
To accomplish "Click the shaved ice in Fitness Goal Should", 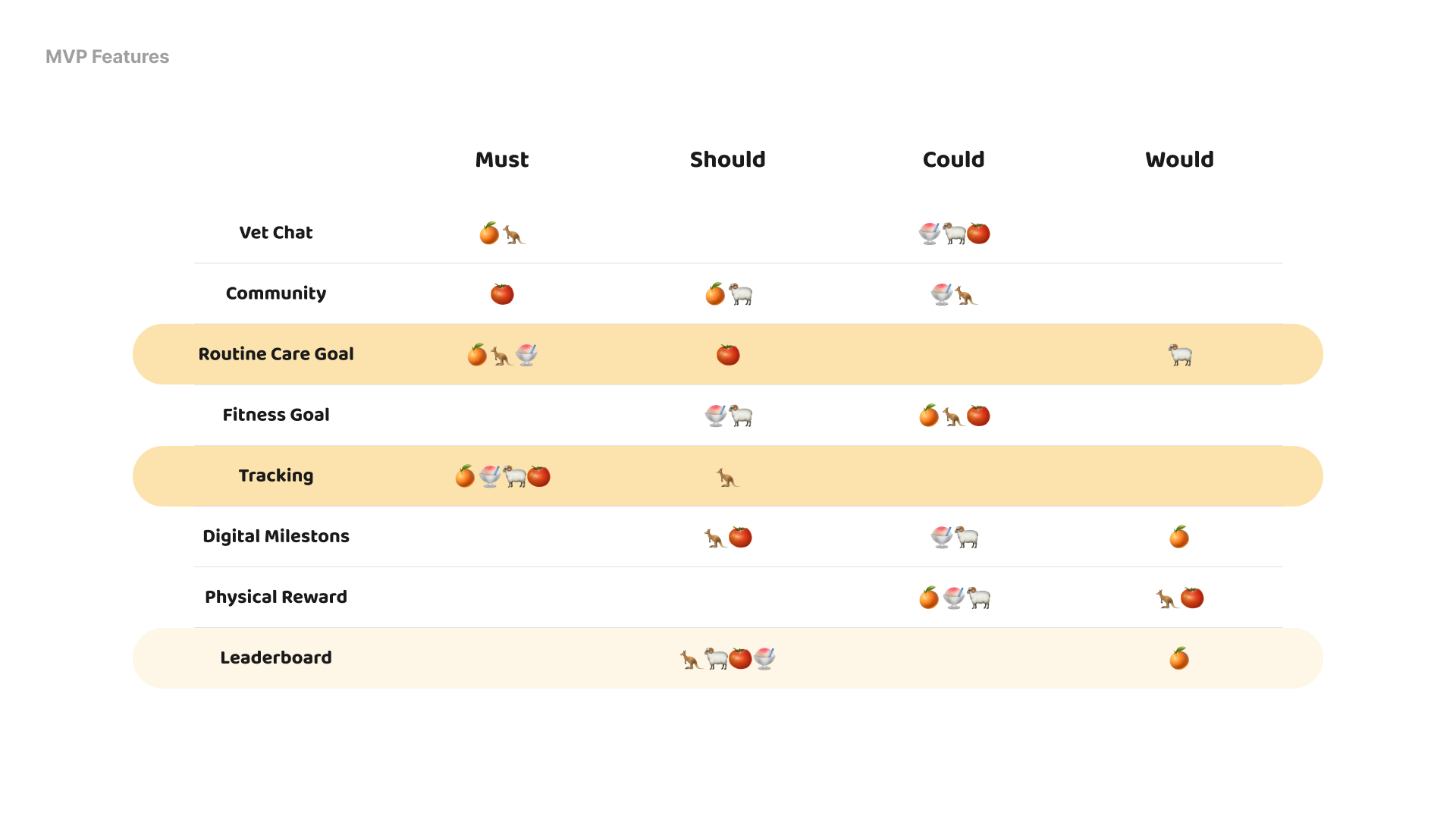I will point(715,416).
